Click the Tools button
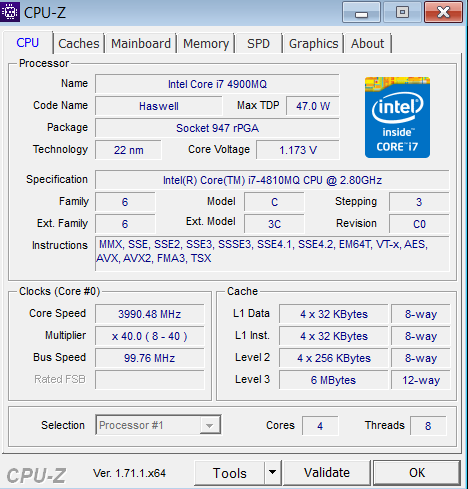468x489 pixels. (230, 472)
